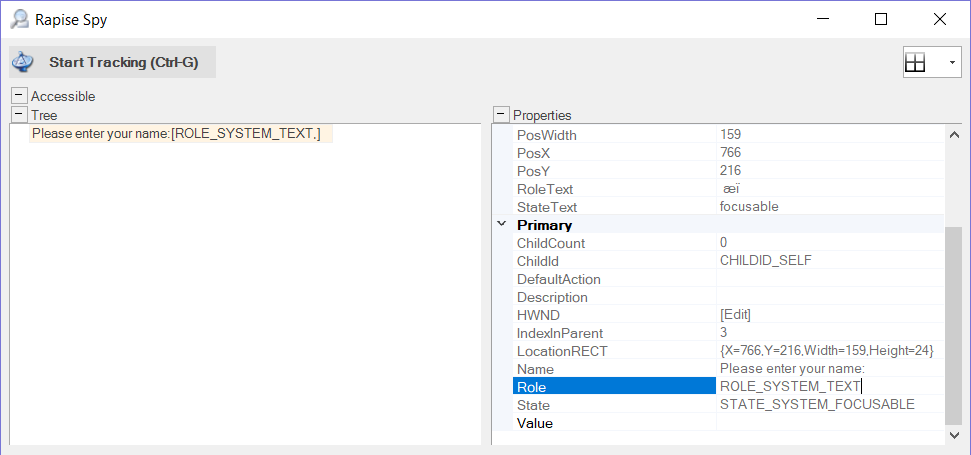Image resolution: width=971 pixels, height=455 pixels.
Task: Collapse the Properties panel
Action: coord(502,115)
